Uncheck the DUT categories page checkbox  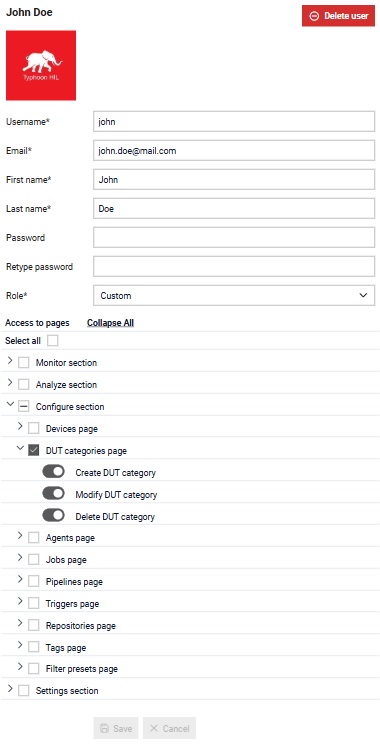click(x=33, y=450)
